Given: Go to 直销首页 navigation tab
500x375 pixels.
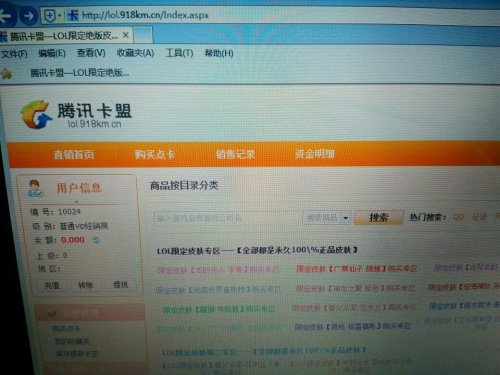Looking at the screenshot, I should [x=74, y=155].
